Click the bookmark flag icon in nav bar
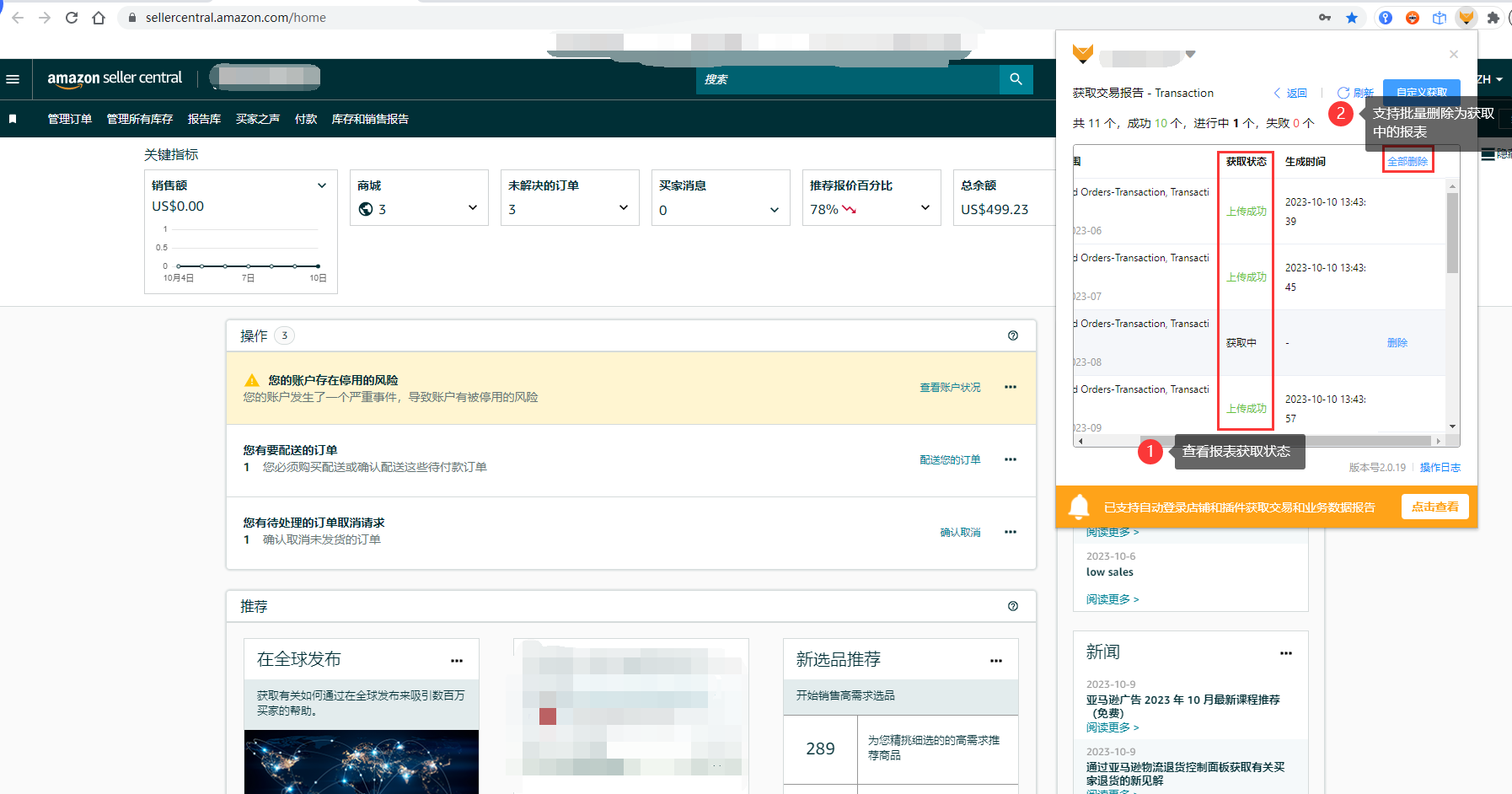Screen dimensions: 1512x794 click(13, 119)
